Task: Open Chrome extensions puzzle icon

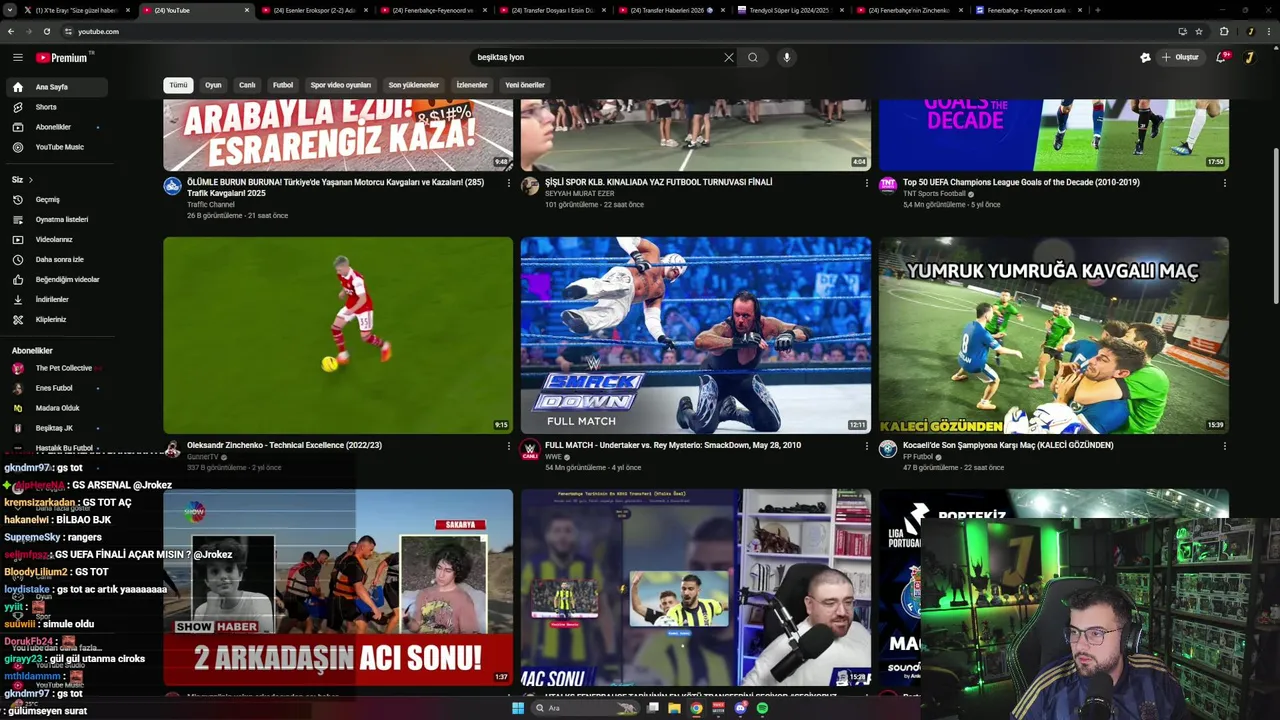Action: [1224, 31]
